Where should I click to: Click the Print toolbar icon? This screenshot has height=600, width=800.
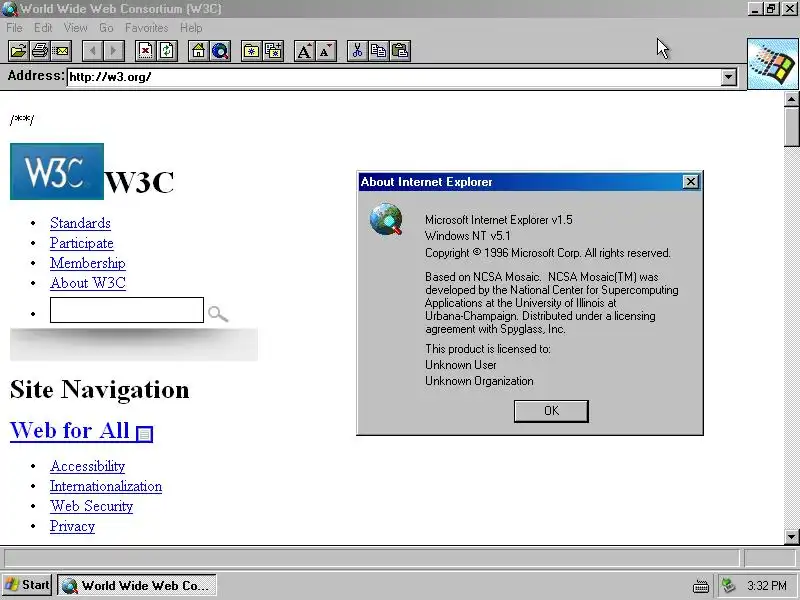[40, 51]
